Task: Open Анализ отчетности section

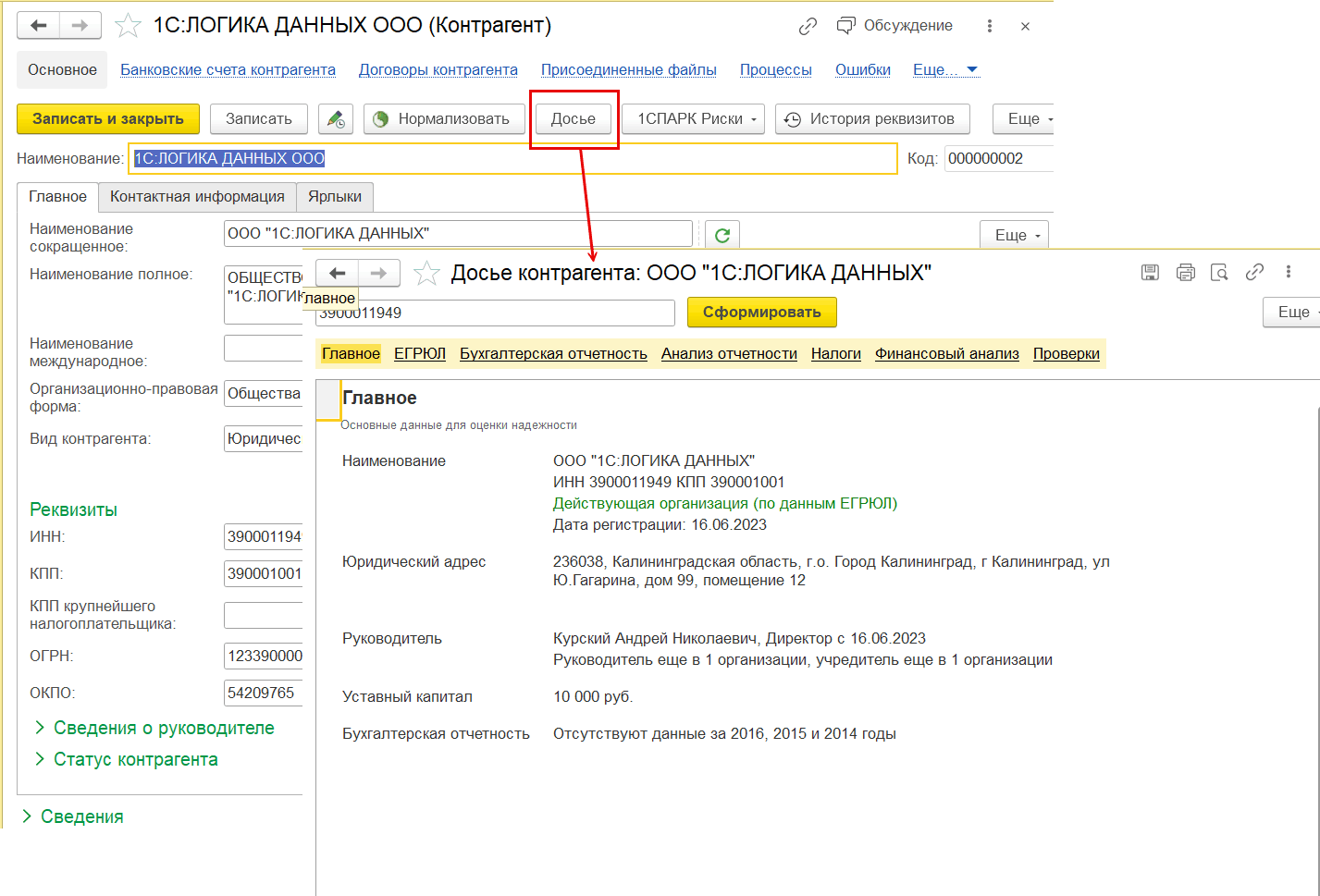Action: tap(729, 353)
